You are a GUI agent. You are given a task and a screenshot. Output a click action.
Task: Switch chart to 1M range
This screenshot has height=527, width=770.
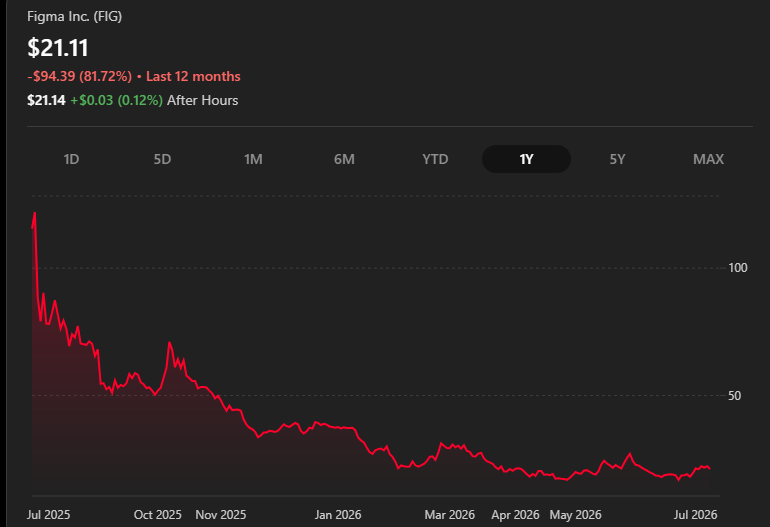tap(253, 159)
